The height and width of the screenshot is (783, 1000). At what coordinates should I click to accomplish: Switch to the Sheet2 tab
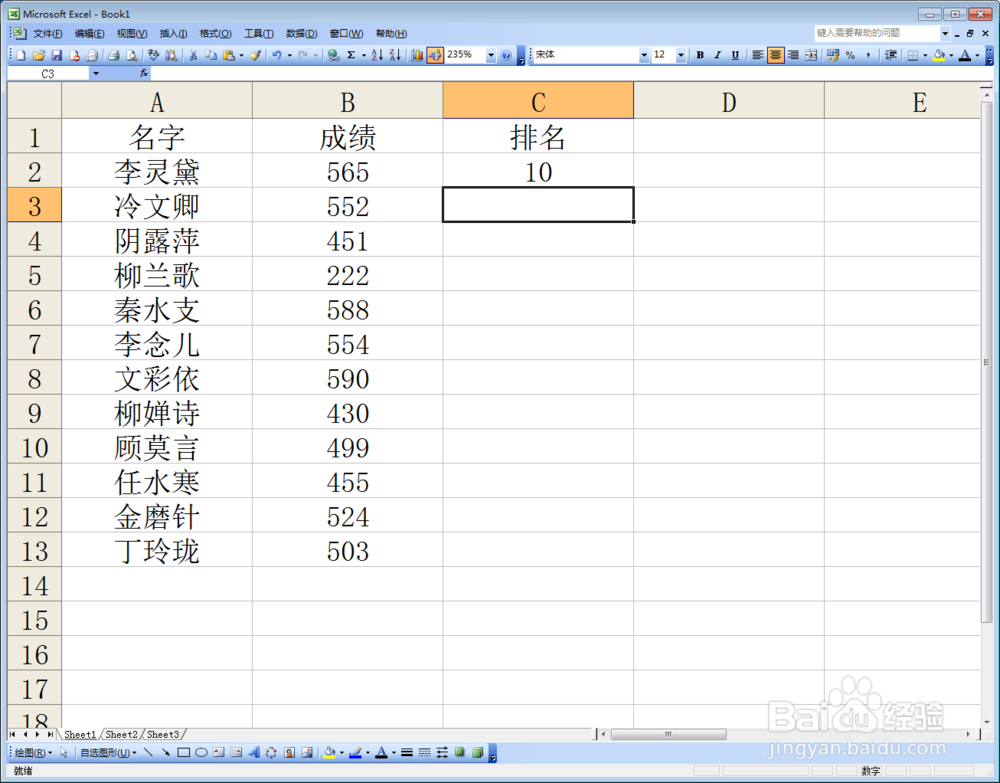121,735
